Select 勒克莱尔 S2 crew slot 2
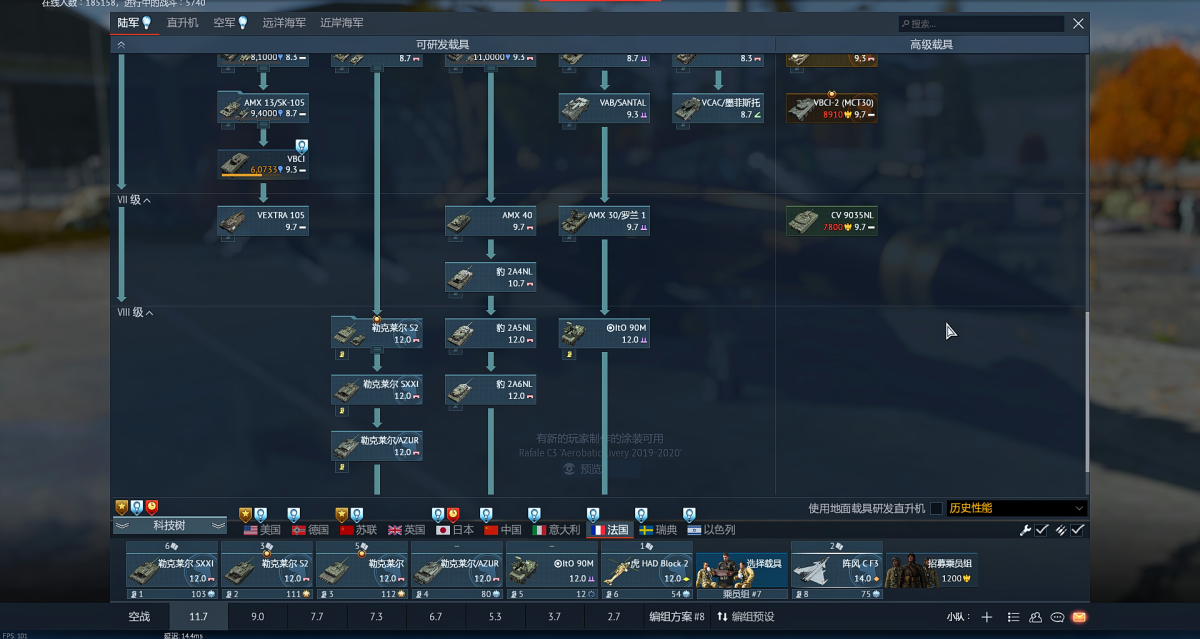1200x639 pixels. [266, 571]
